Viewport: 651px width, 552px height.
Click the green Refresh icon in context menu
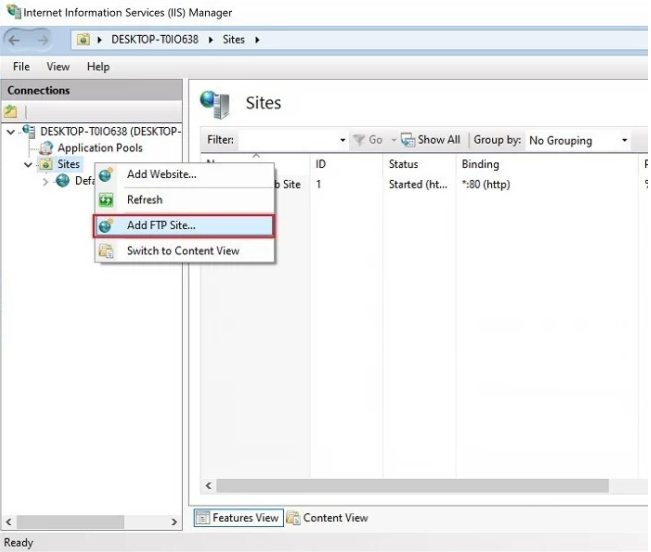pyautogui.click(x=106, y=200)
